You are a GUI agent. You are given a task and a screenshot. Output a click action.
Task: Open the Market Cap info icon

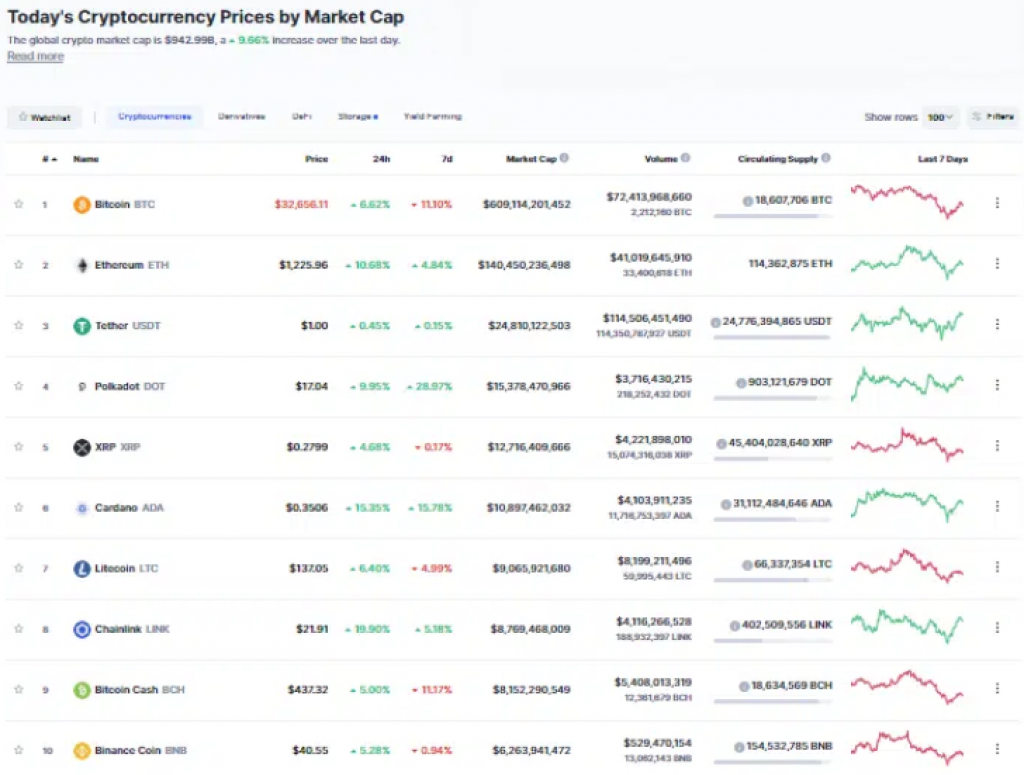(x=566, y=158)
